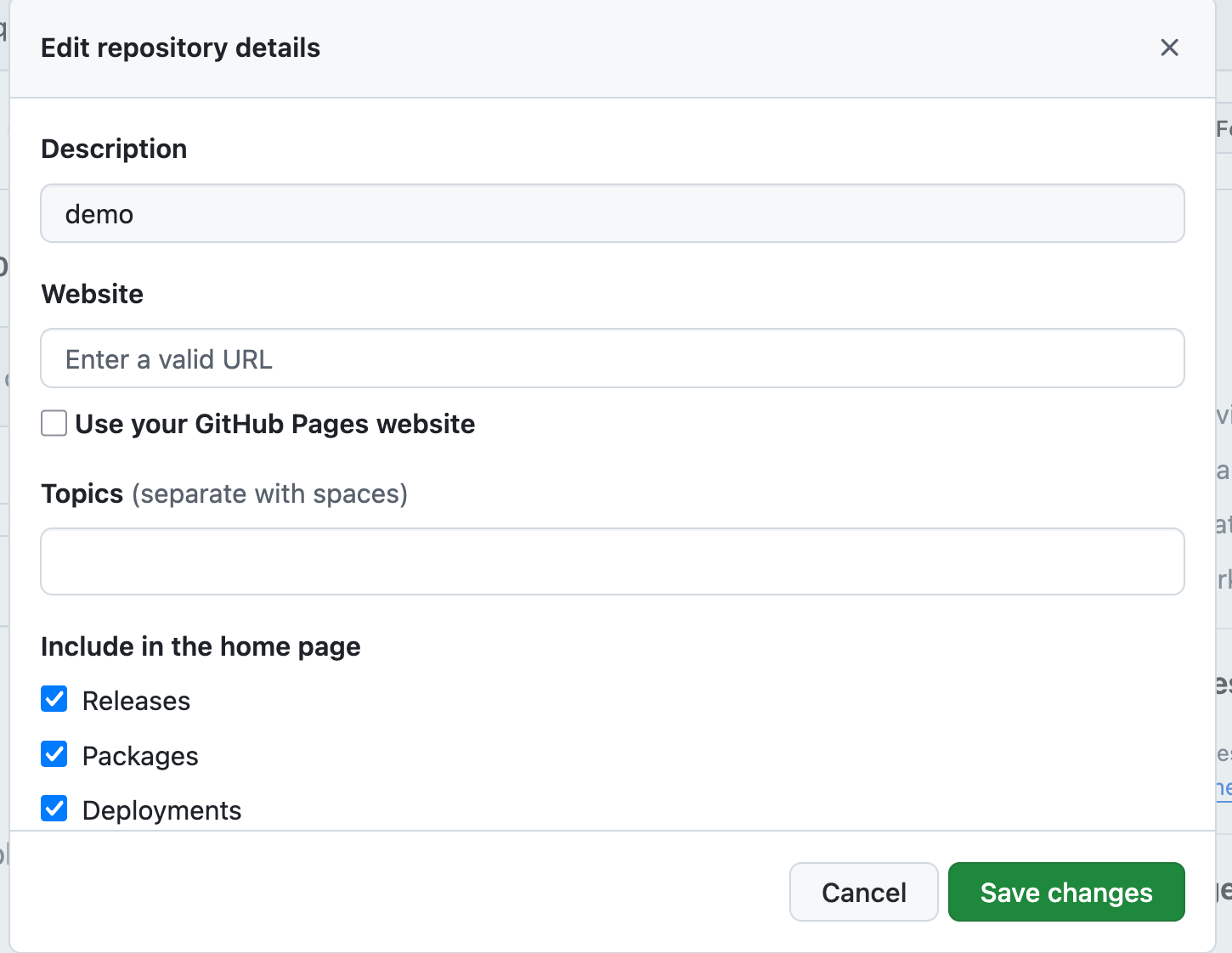Click into the Topics input box

(612, 561)
